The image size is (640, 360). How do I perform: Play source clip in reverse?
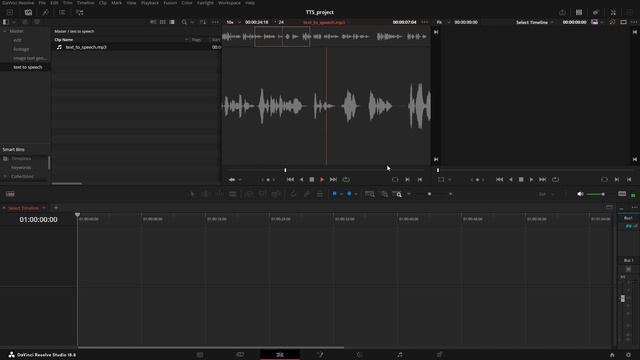point(302,180)
